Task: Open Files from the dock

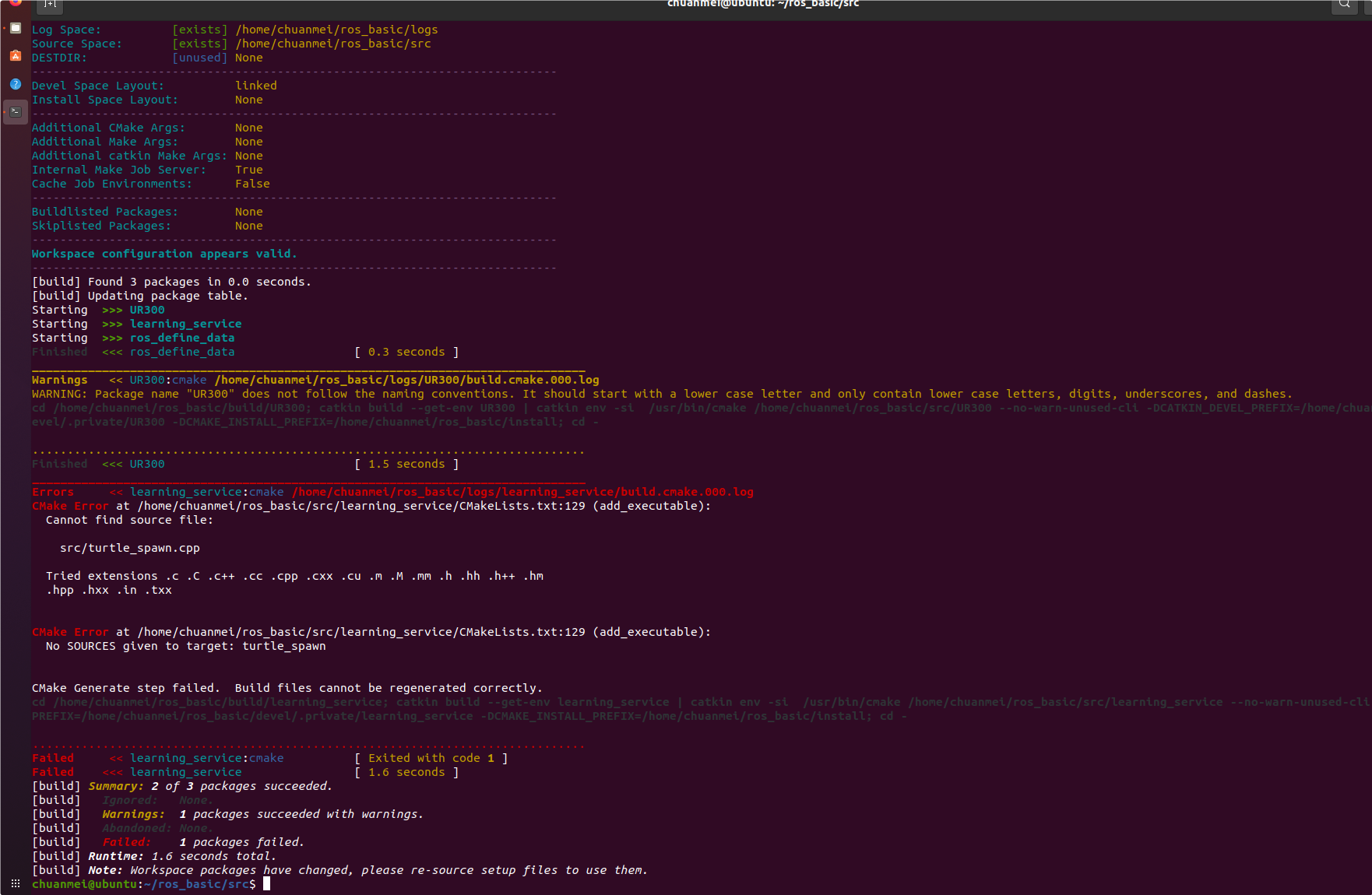Action: pyautogui.click(x=15, y=28)
